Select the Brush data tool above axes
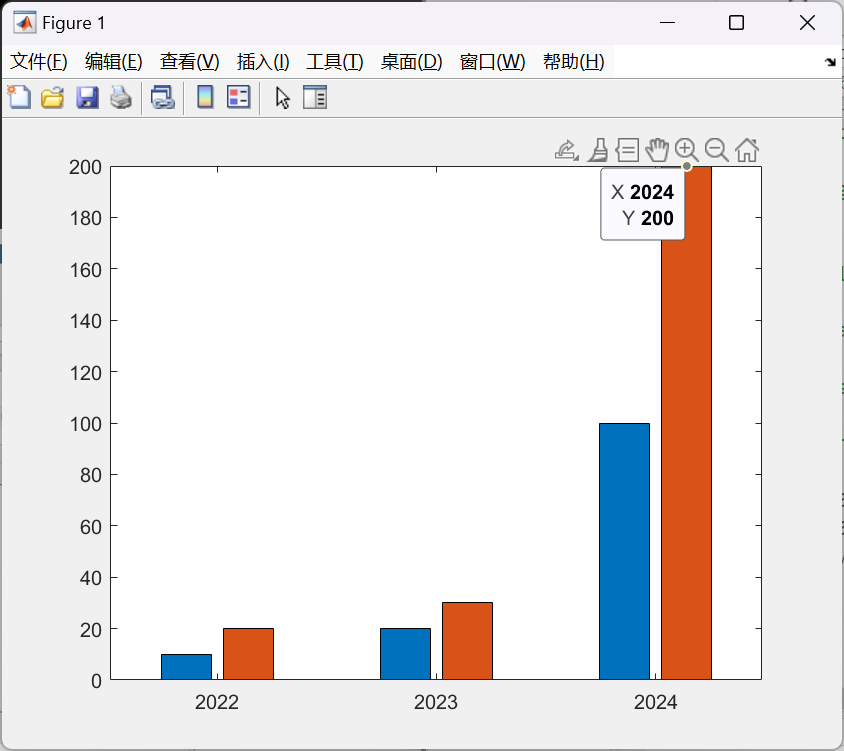The height and width of the screenshot is (751, 844). [x=597, y=151]
